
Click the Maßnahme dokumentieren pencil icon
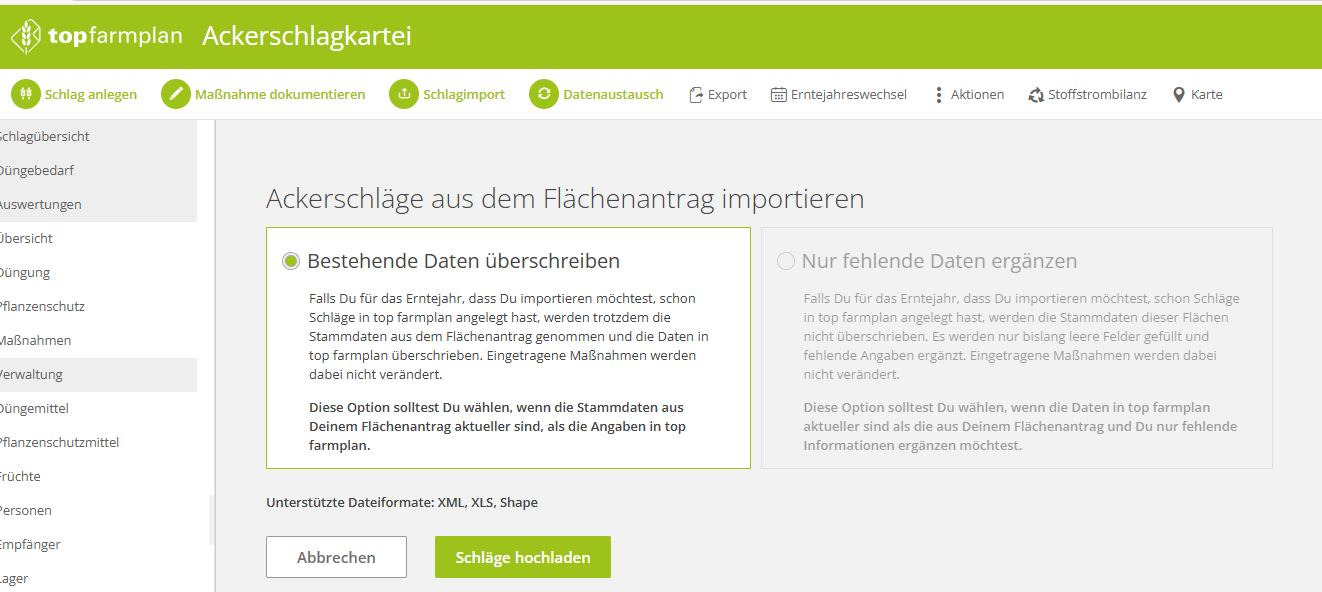pyautogui.click(x=176, y=94)
